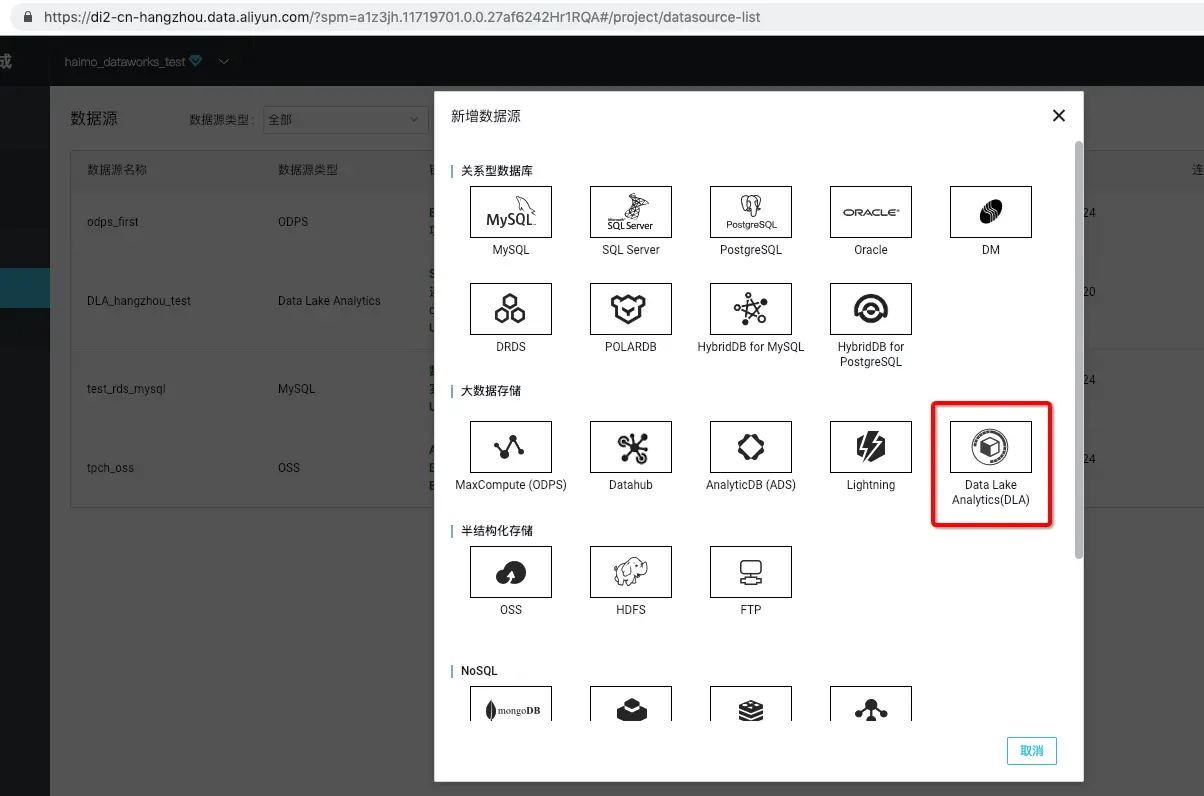Pick the MaxCompute (ODPS) icon
The width and height of the screenshot is (1204, 796).
(x=511, y=447)
